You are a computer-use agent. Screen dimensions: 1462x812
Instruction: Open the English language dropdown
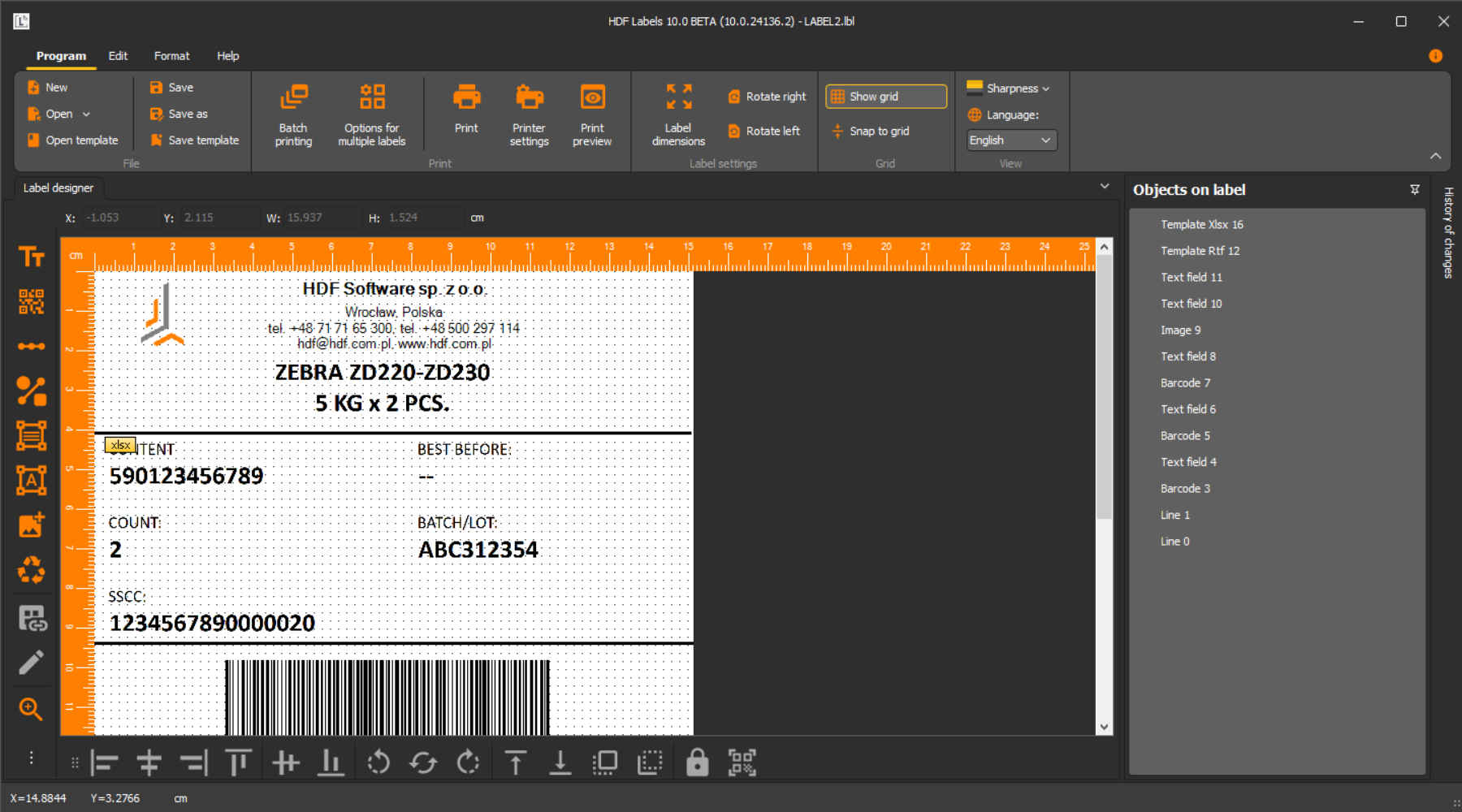coord(1011,140)
